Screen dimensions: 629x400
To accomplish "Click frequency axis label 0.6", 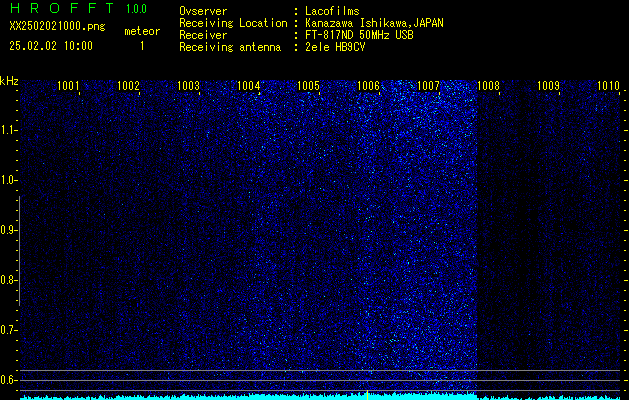I will 8,380.
